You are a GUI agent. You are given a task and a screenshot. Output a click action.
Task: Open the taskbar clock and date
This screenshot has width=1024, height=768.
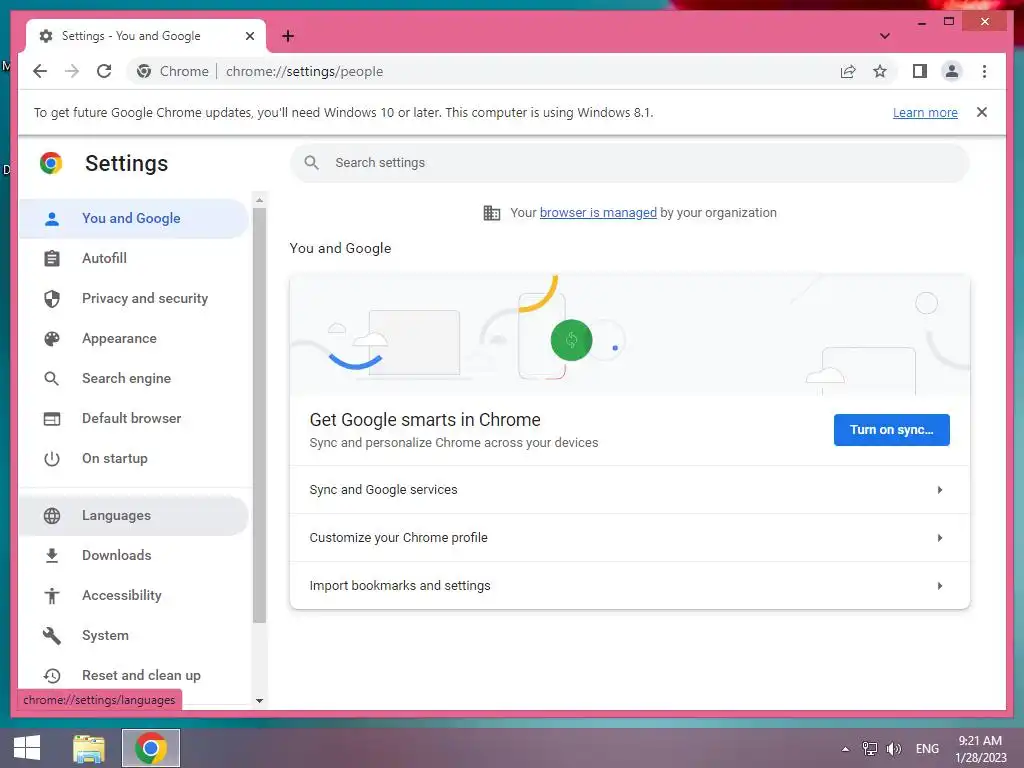980,749
